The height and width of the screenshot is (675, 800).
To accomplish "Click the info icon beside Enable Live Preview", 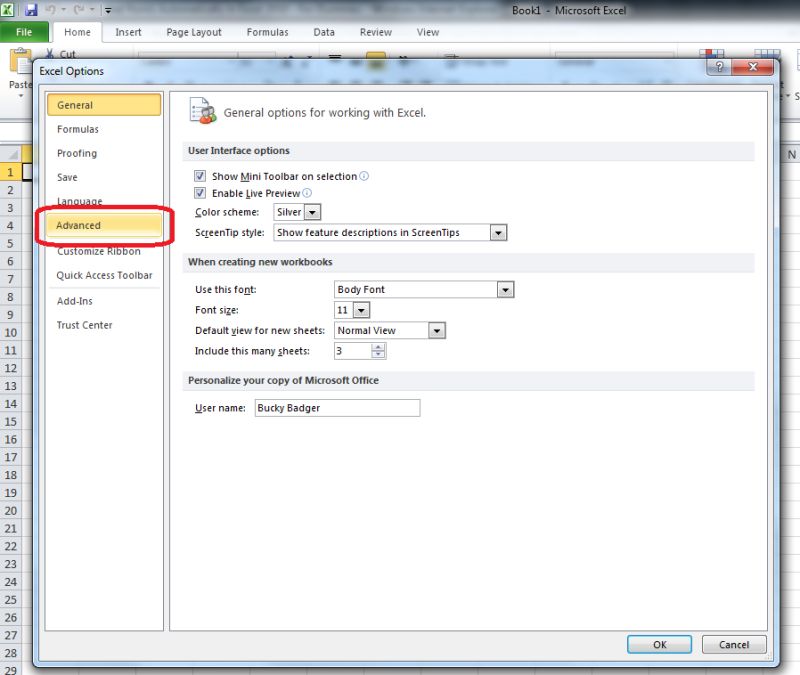I will coord(307,192).
